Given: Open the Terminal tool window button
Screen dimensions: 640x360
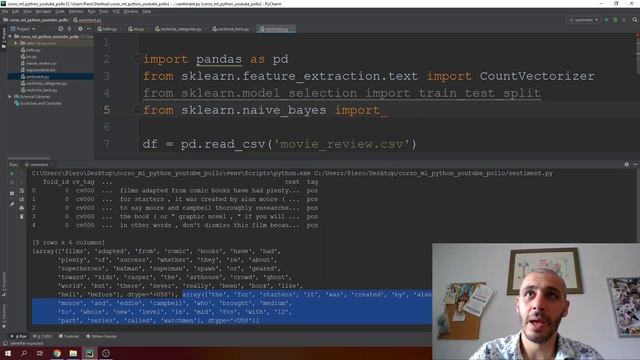Looking at the screenshot, I should pos(69,336).
